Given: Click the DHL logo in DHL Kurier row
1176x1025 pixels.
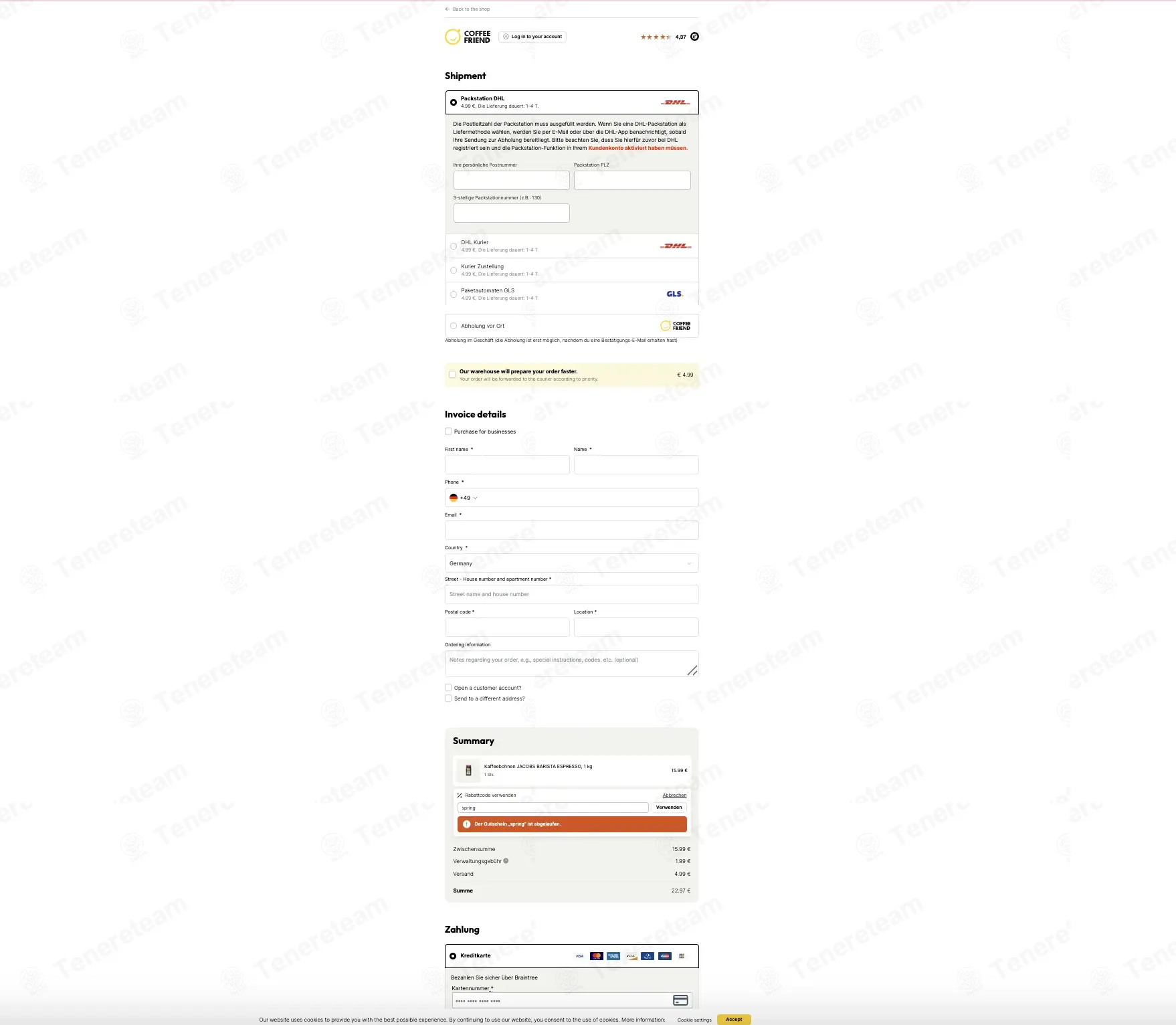Looking at the screenshot, I should pyautogui.click(x=676, y=246).
